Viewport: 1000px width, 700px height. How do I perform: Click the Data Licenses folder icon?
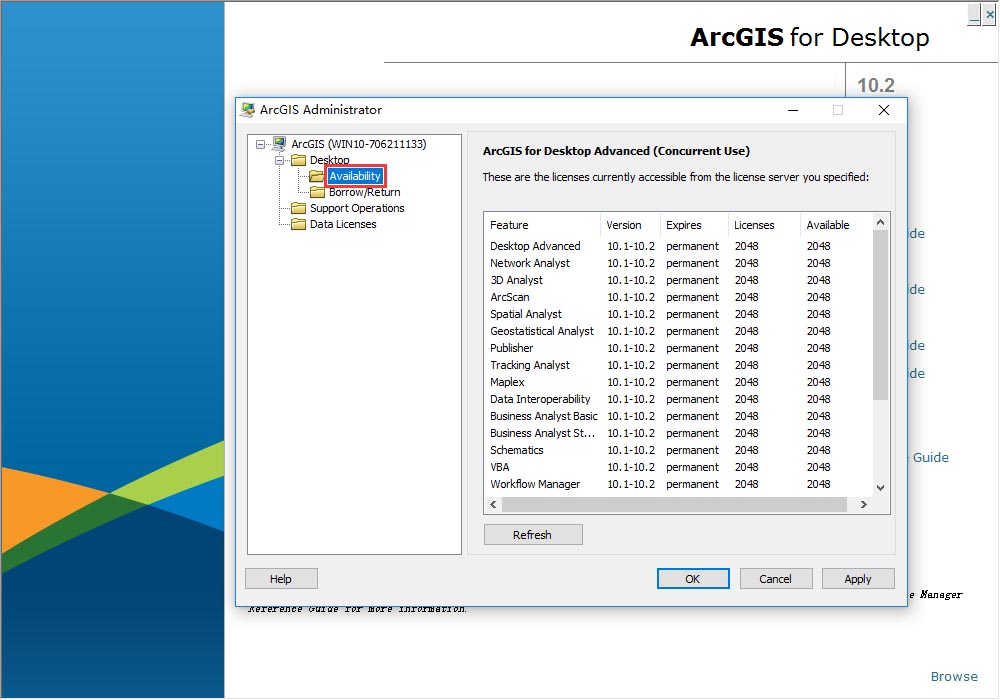(298, 224)
